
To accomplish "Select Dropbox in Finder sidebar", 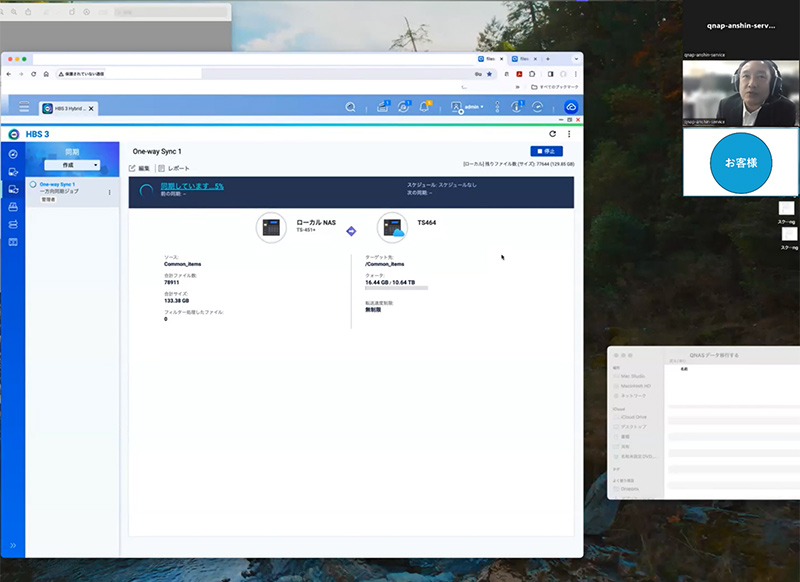I will (629, 489).
